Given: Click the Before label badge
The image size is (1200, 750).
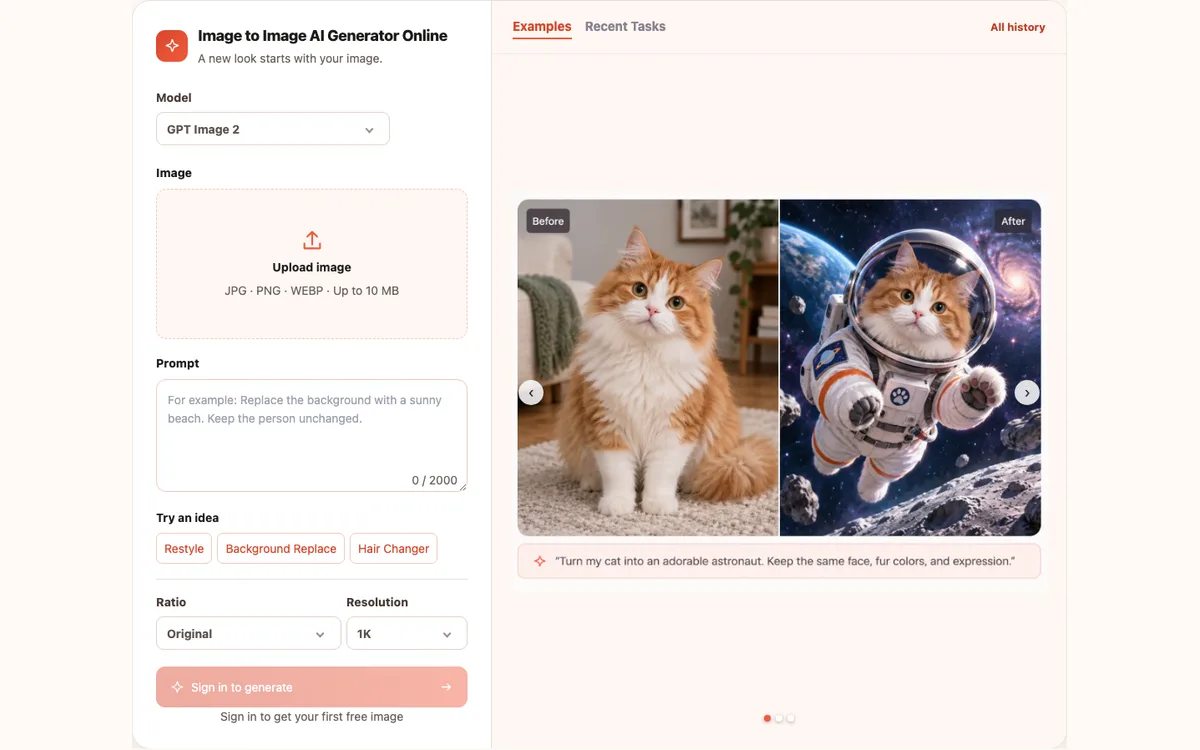Looking at the screenshot, I should [548, 221].
